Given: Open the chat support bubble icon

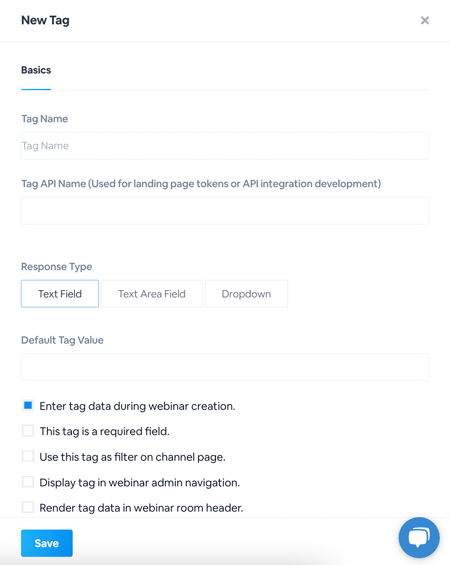Looking at the screenshot, I should (x=419, y=537).
